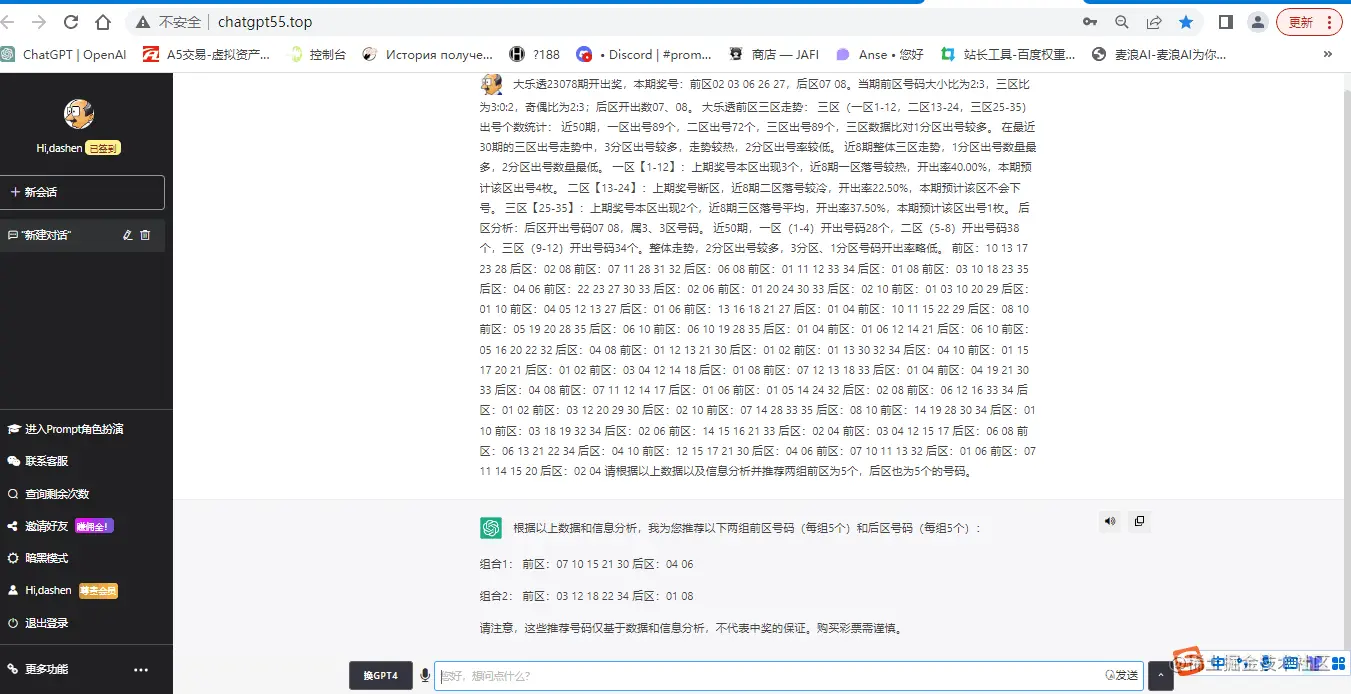
Task: Send the message with 发送 button
Action: (1122, 675)
